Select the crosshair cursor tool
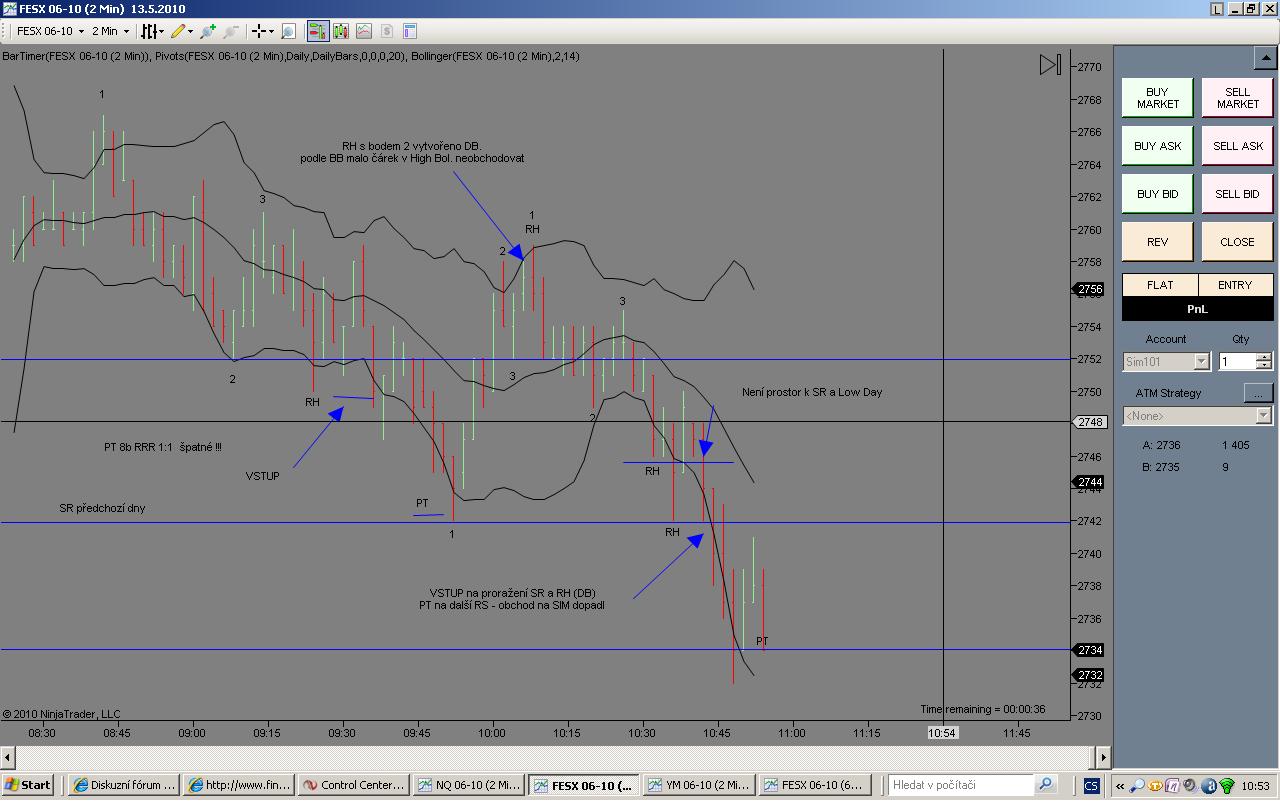Screen dimensions: 1280x802 [x=258, y=32]
